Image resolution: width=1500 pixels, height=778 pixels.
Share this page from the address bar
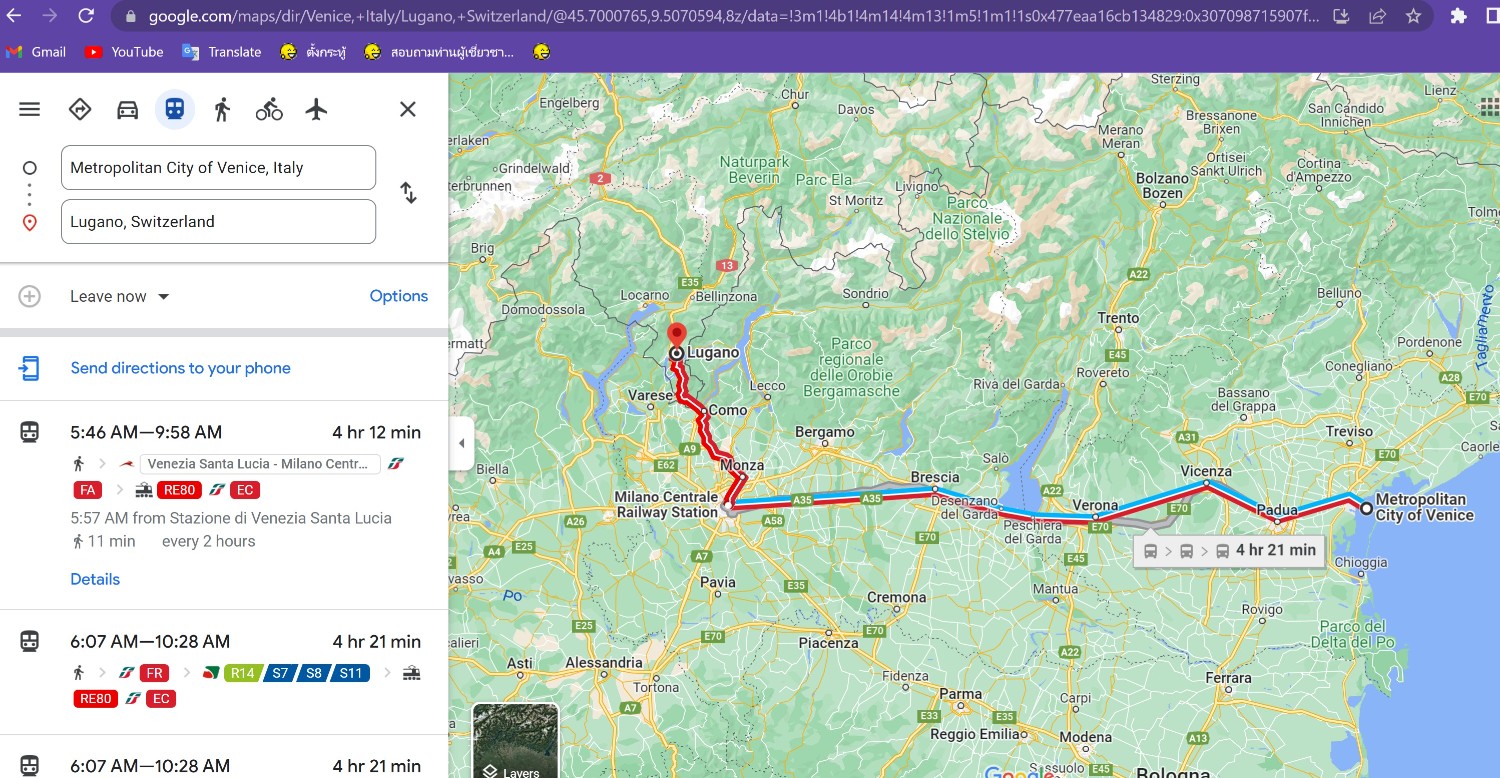(x=1378, y=16)
